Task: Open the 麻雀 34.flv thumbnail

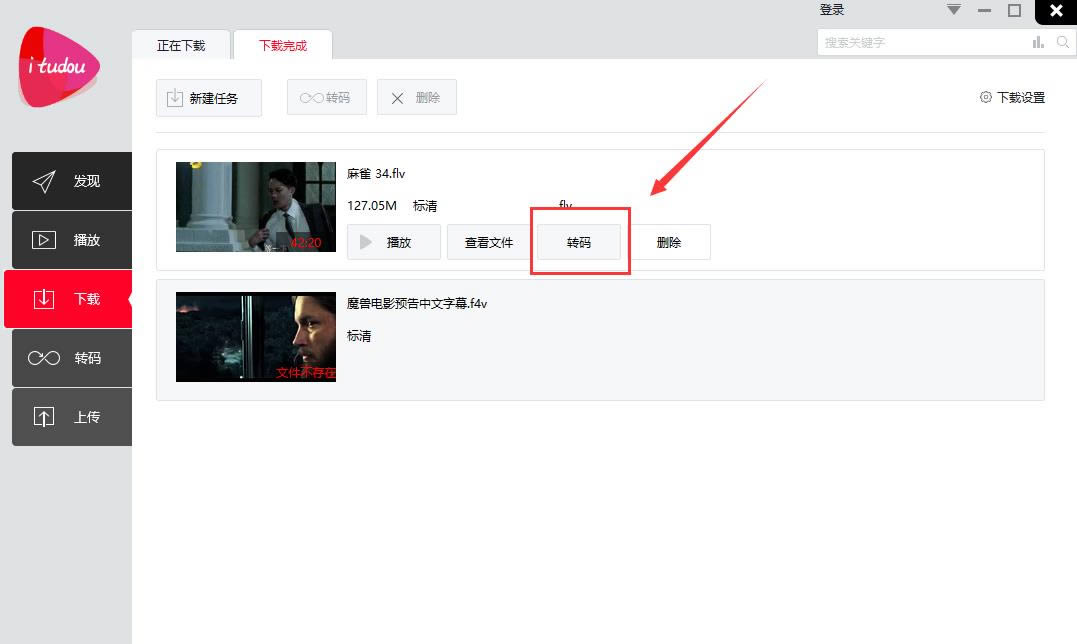Action: click(256, 207)
